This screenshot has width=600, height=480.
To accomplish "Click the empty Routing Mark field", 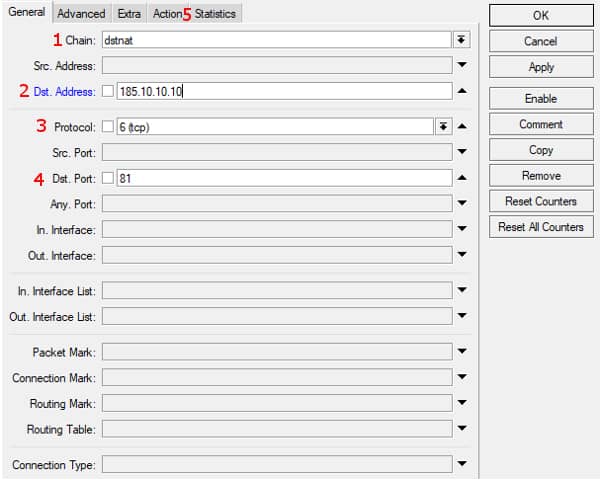I will pos(277,403).
